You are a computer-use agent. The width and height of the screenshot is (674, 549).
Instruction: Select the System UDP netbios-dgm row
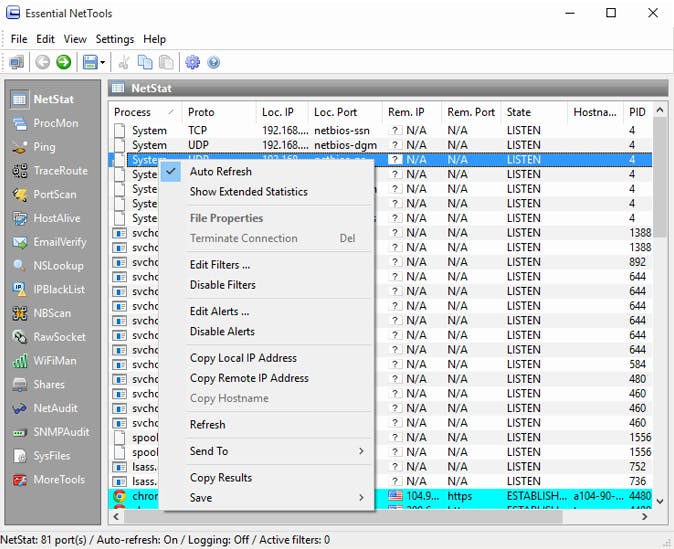coord(381,145)
